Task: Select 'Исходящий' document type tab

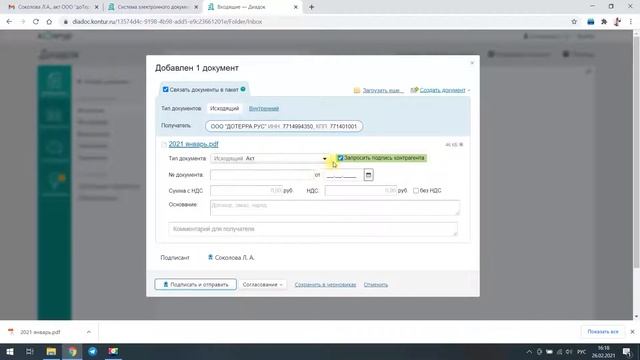Action: [224, 109]
